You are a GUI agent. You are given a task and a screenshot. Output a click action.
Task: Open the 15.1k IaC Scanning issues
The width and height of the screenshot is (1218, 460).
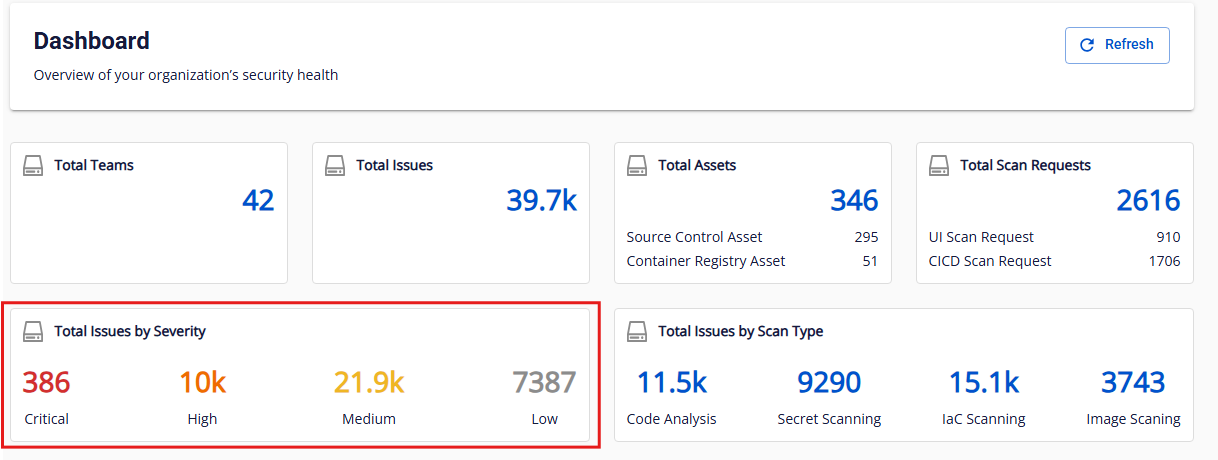(x=982, y=383)
